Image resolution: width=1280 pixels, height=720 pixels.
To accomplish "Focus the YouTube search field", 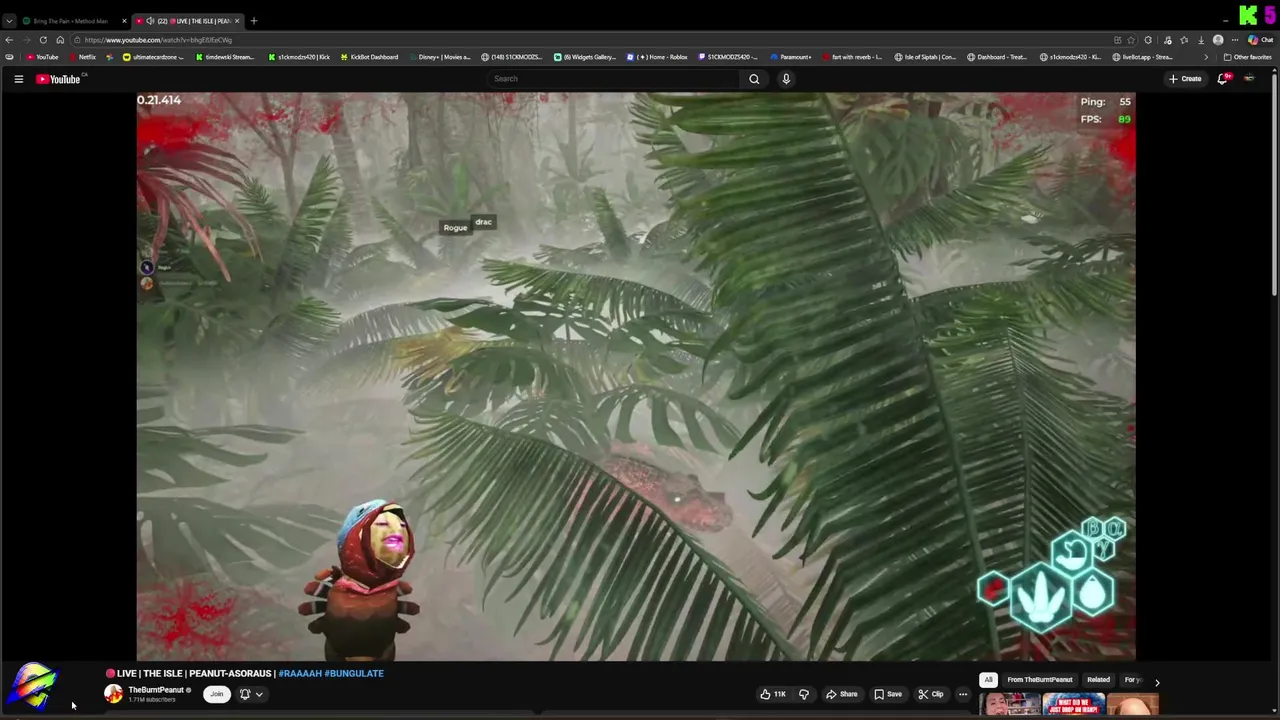I will [614, 79].
